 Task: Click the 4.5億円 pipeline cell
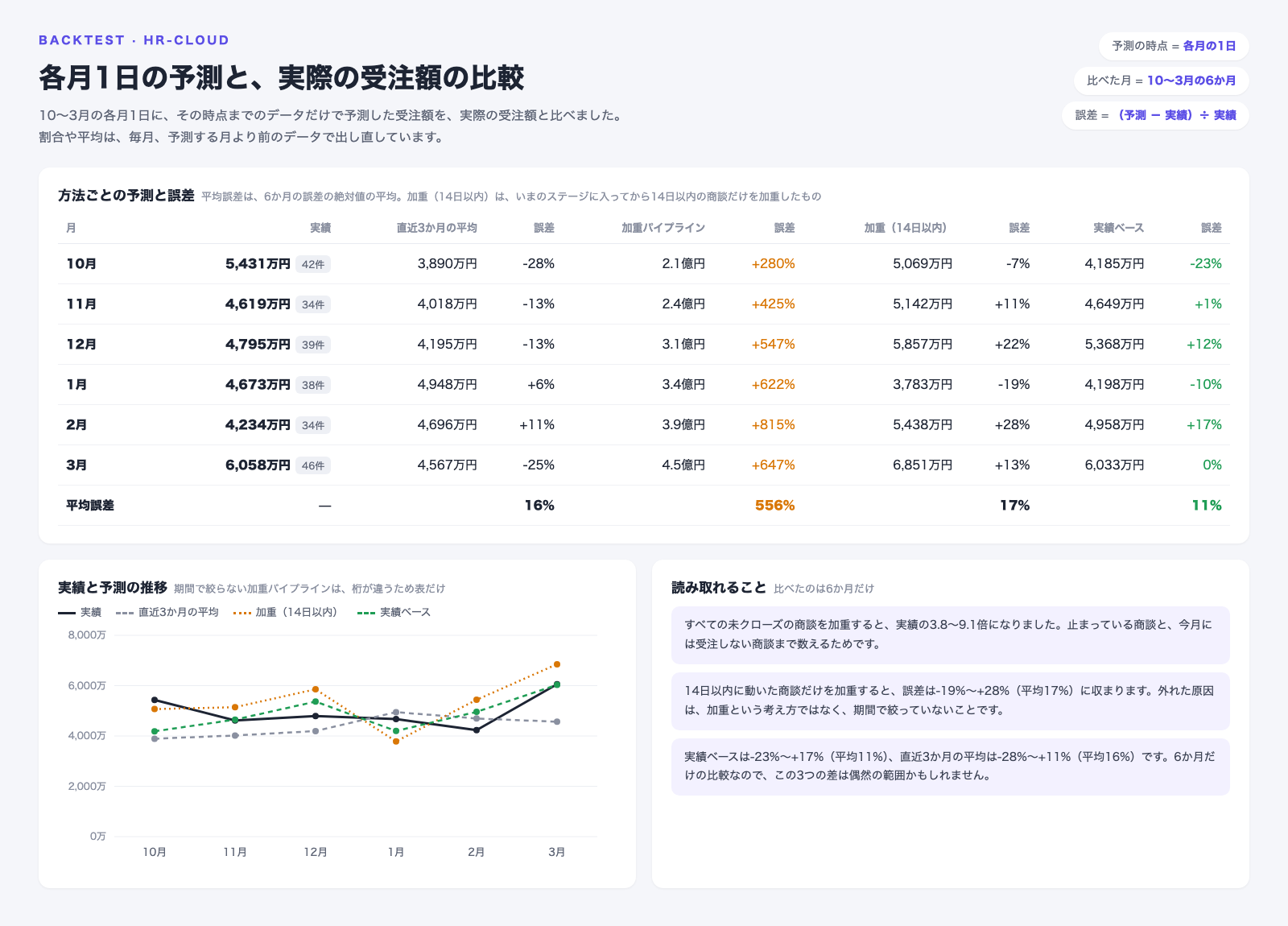click(683, 465)
